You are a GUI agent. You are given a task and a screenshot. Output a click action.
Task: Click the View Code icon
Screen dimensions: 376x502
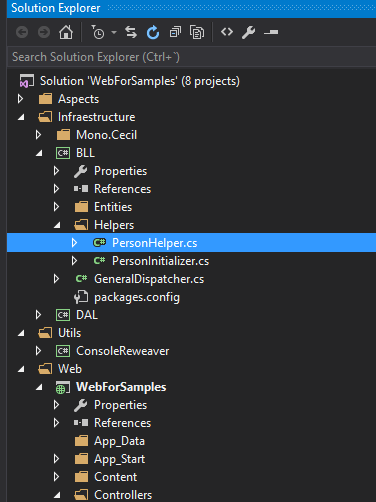pos(227,32)
